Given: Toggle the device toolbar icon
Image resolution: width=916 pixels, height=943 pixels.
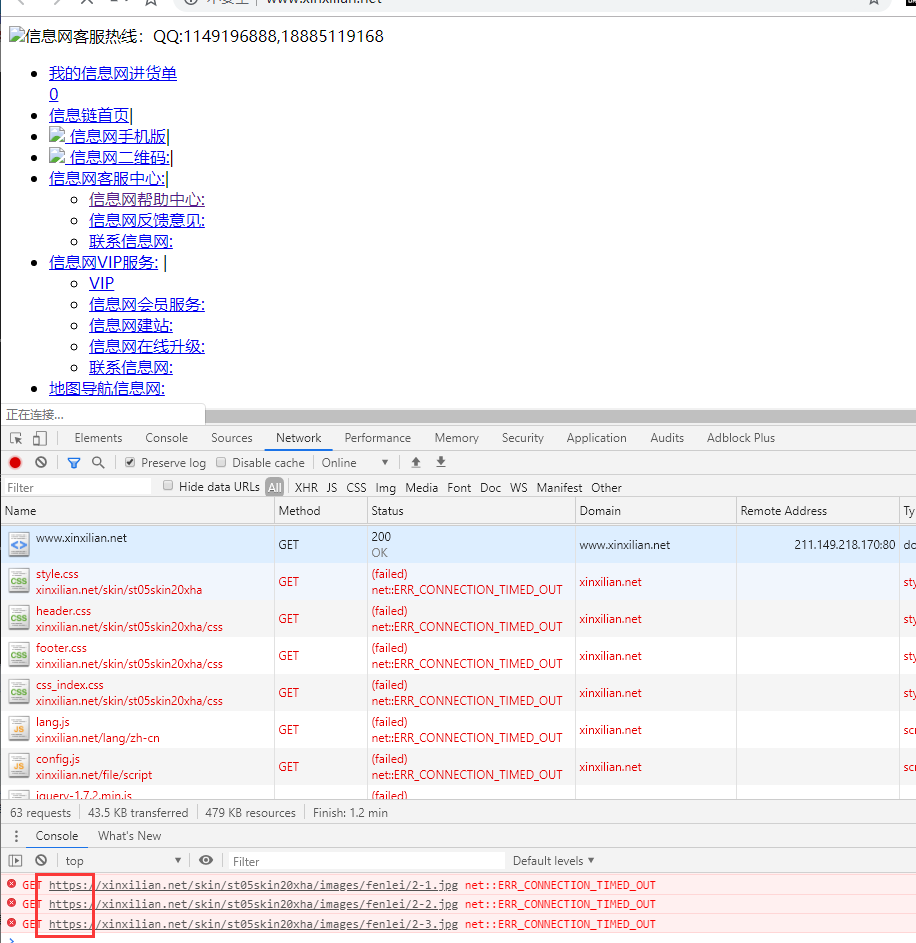Looking at the screenshot, I should click(39, 438).
